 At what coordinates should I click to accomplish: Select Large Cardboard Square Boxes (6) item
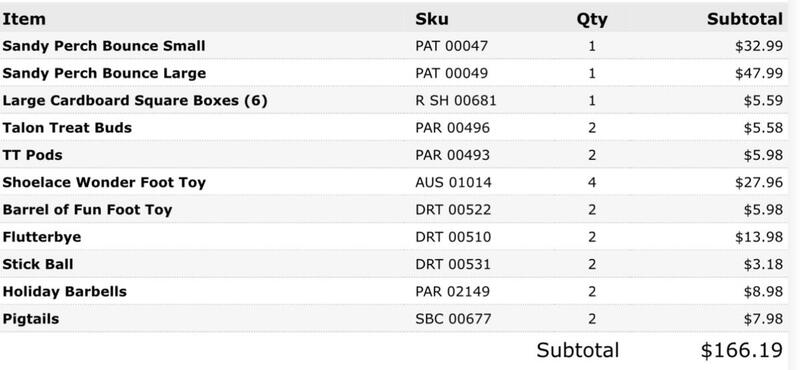point(135,101)
